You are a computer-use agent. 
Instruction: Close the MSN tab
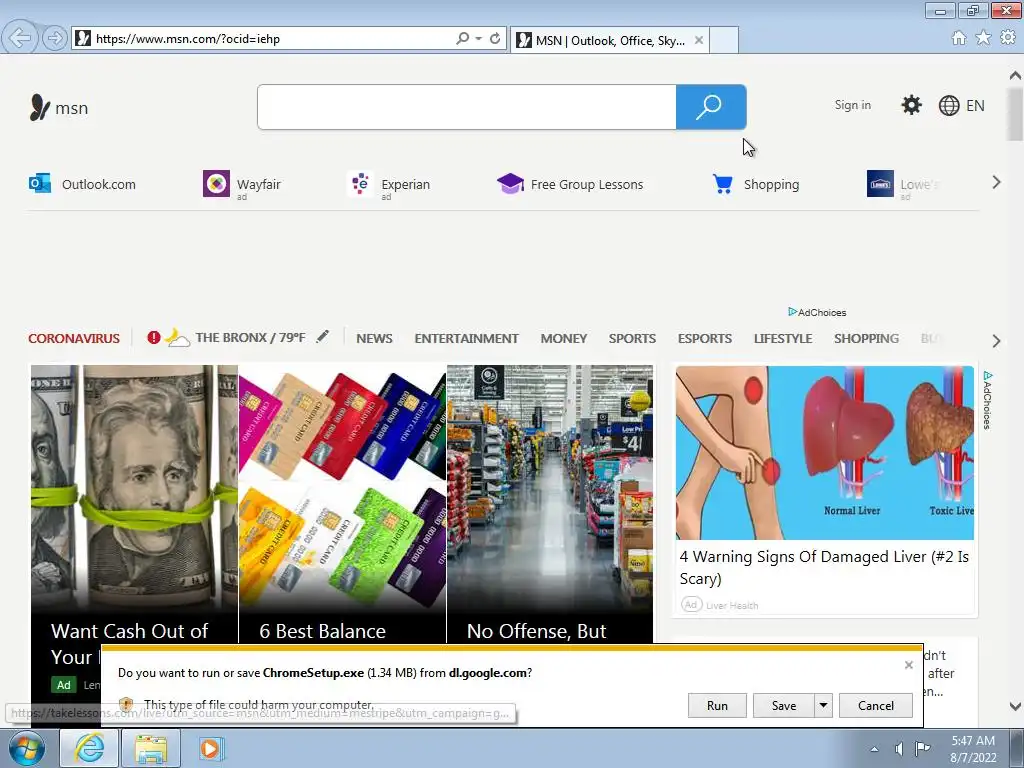(698, 40)
